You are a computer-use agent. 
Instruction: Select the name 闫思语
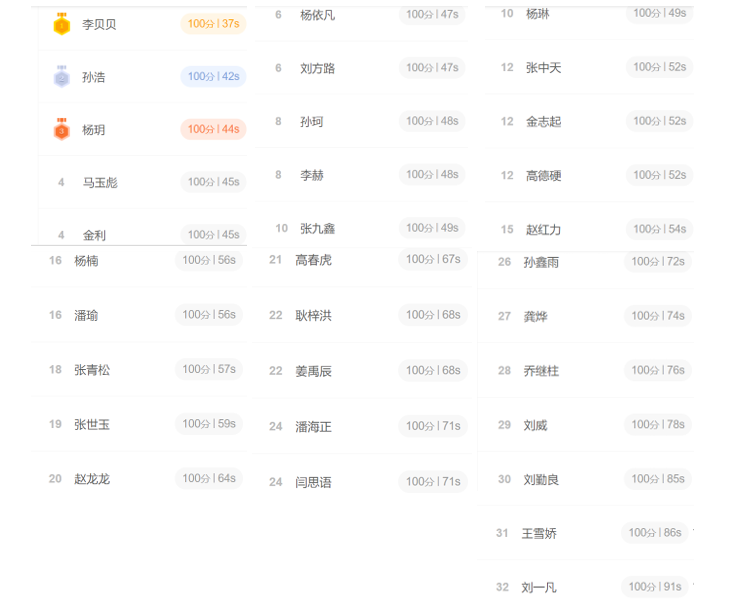pos(313,482)
